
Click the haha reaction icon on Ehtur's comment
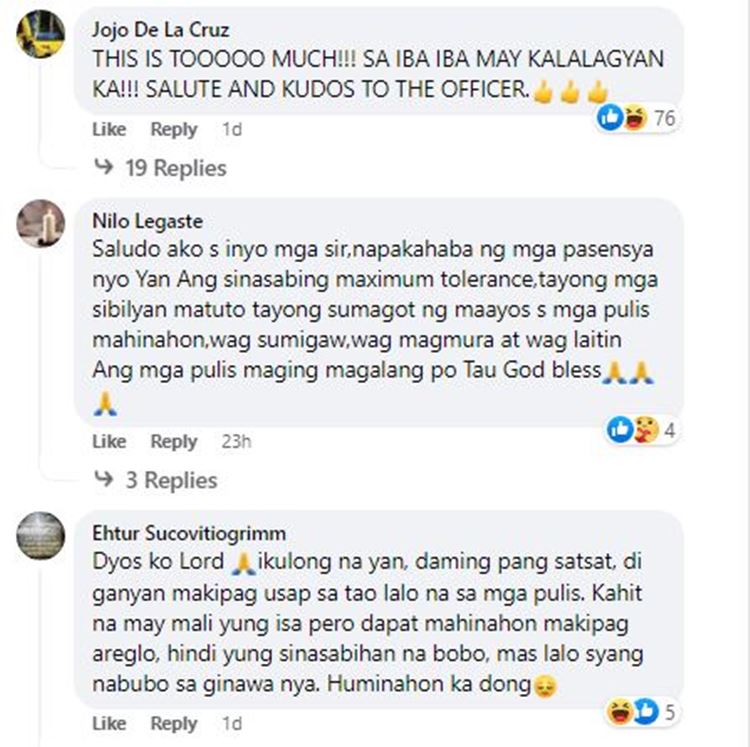tap(620, 712)
